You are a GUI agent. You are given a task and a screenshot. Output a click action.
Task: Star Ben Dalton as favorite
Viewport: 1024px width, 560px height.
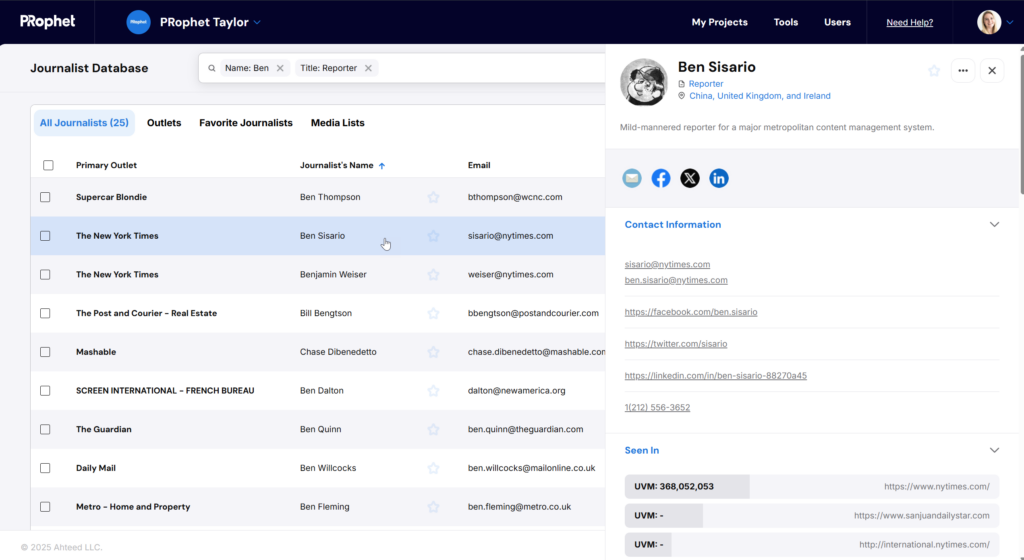433,391
